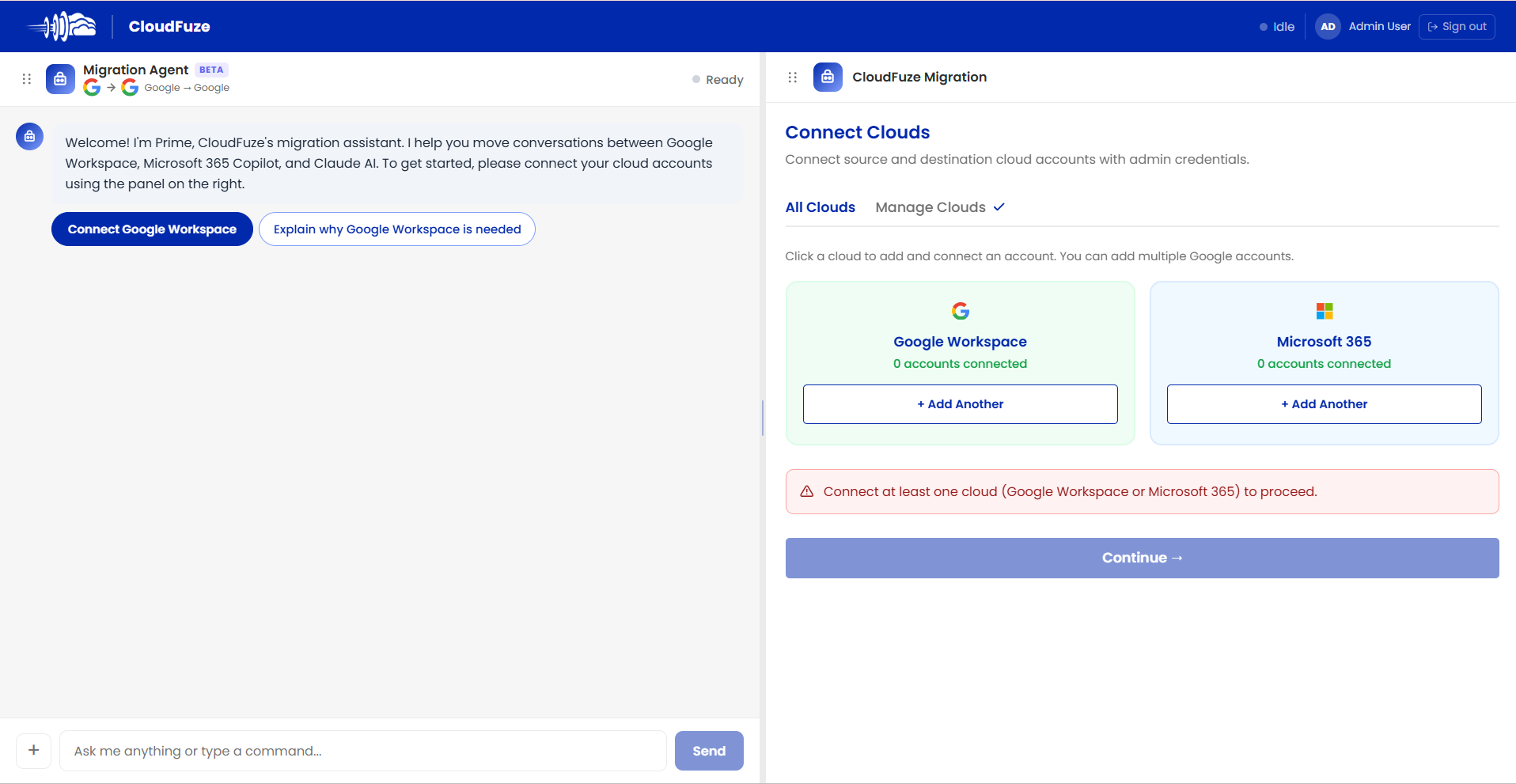The height and width of the screenshot is (784, 1516).
Task: Click the Google logo in Google Workspace card
Action: [961, 311]
